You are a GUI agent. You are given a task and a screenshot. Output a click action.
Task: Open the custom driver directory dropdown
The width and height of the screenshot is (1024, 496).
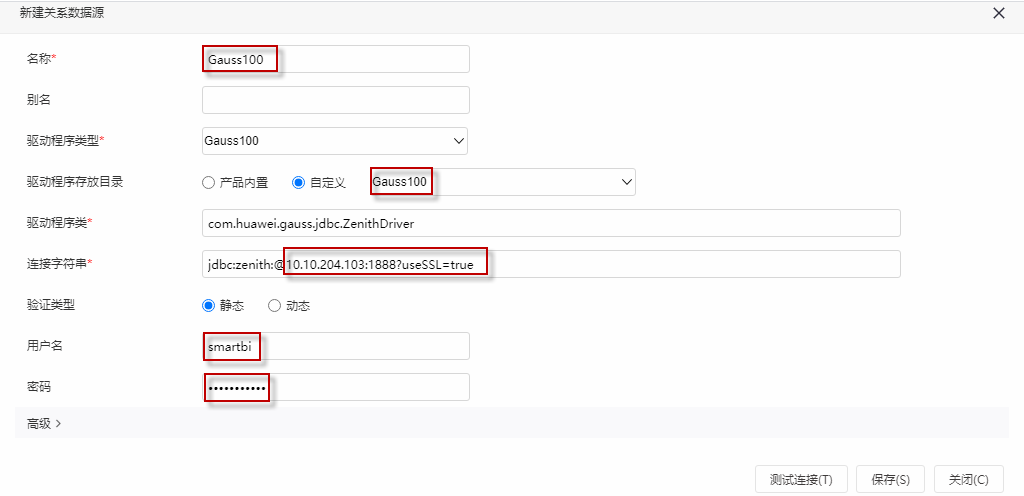point(502,182)
